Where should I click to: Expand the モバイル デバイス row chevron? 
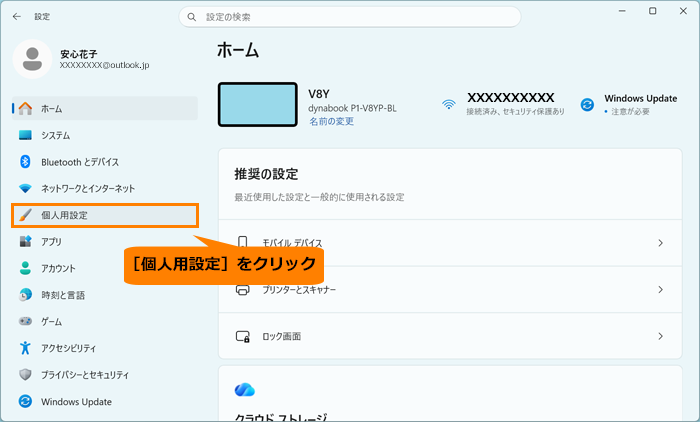(660, 243)
